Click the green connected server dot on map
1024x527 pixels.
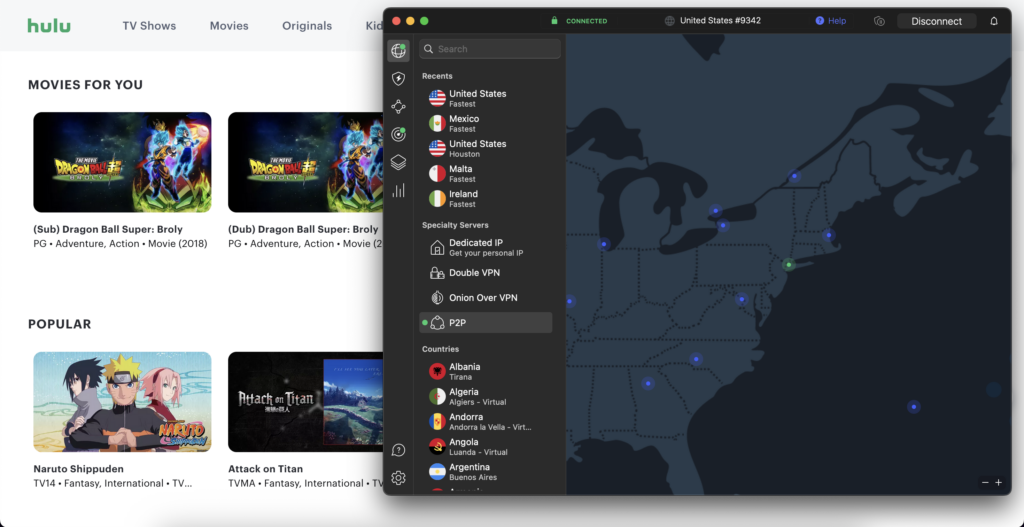click(789, 264)
